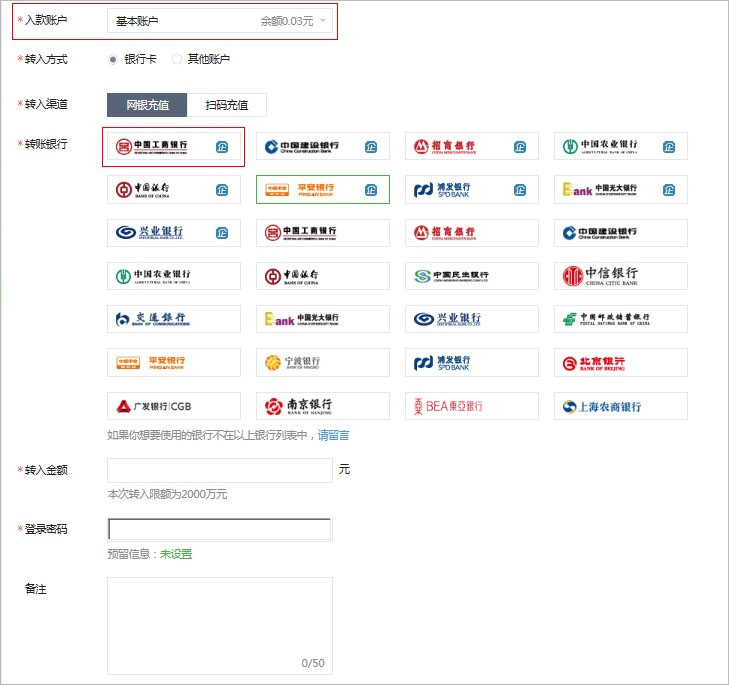The image size is (729, 685).
Task: Choose 兴业银行 tile without enterprise badge
Action: pos(471,319)
